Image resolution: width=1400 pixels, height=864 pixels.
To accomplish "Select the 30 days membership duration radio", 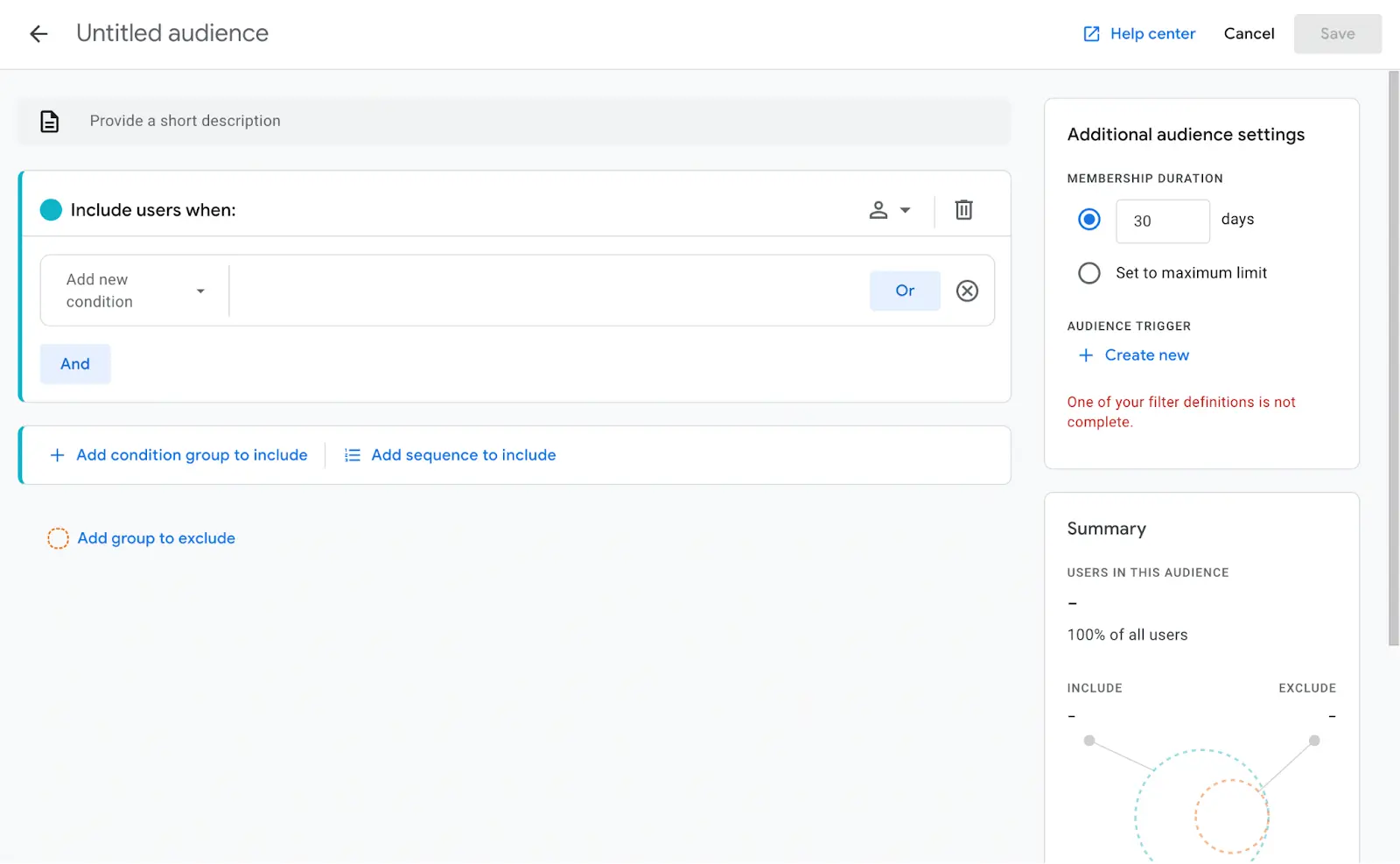I will pyautogui.click(x=1089, y=220).
